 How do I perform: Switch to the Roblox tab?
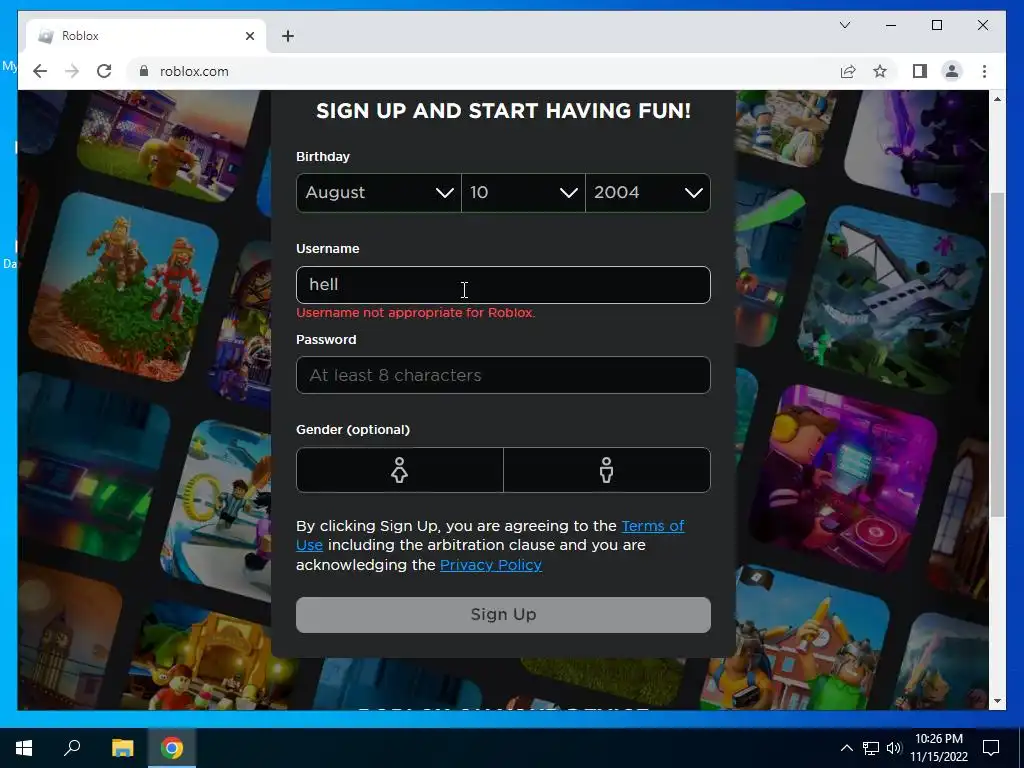(146, 36)
